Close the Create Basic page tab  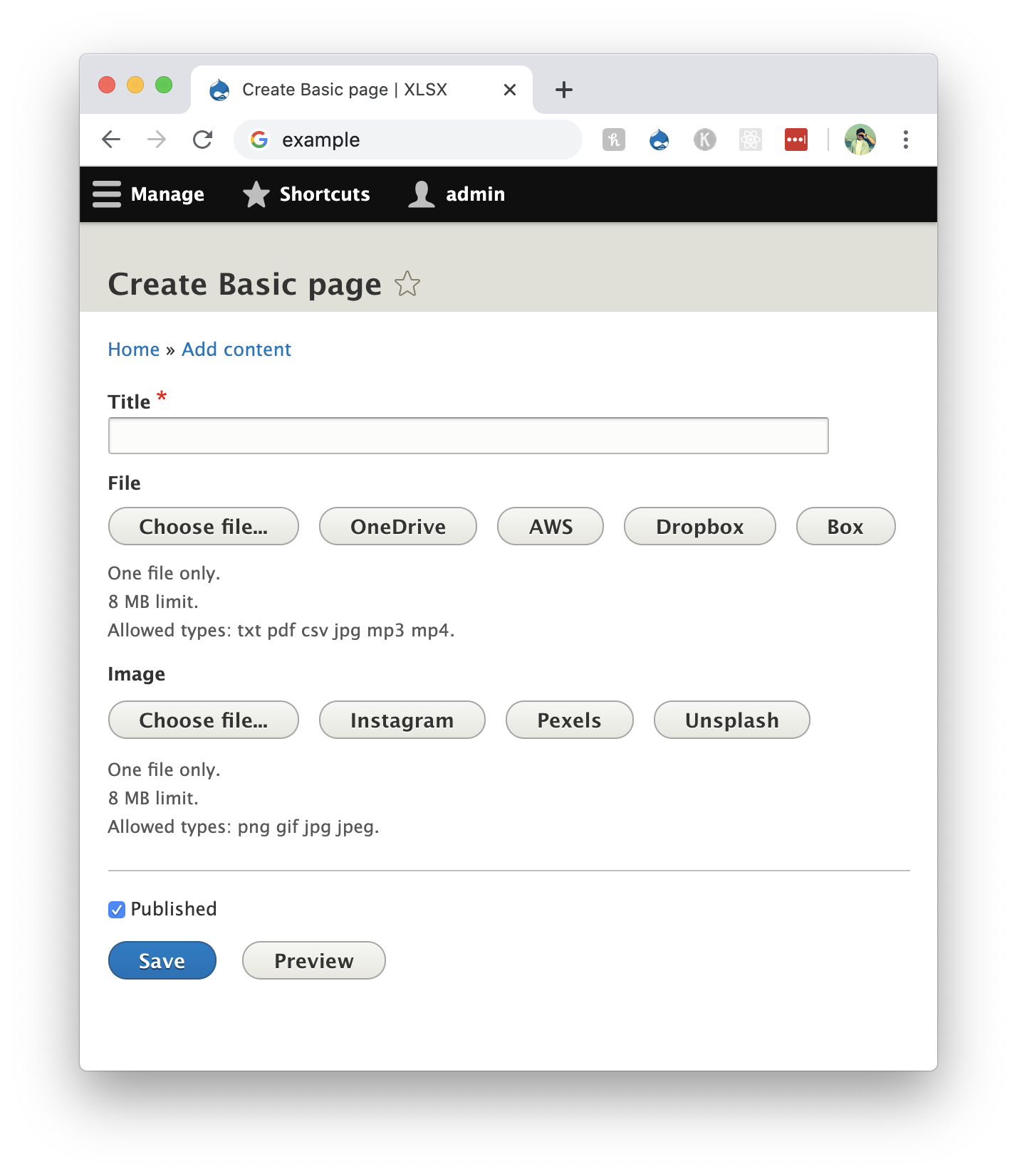(510, 90)
